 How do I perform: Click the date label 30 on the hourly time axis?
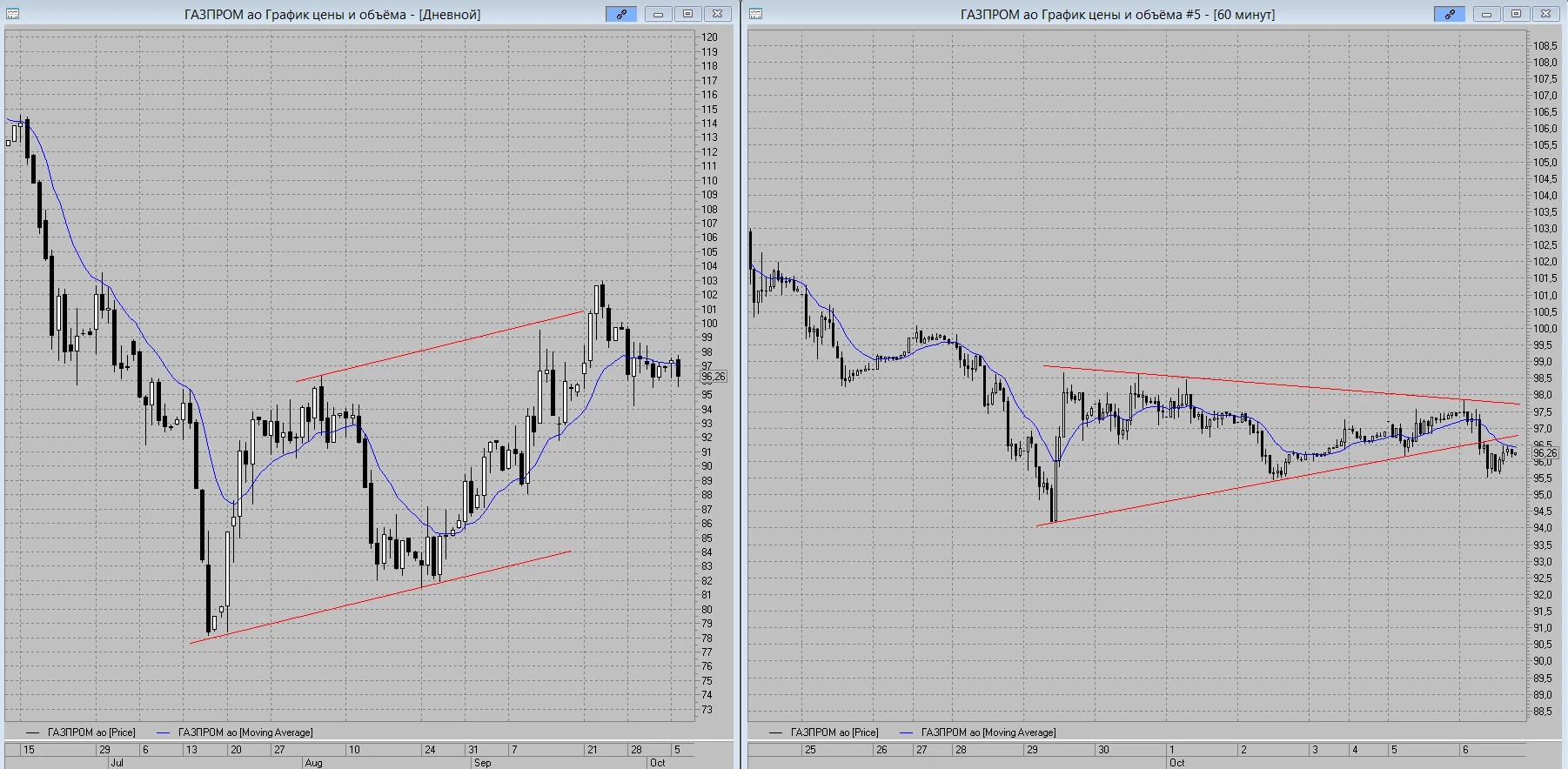pos(1103,750)
